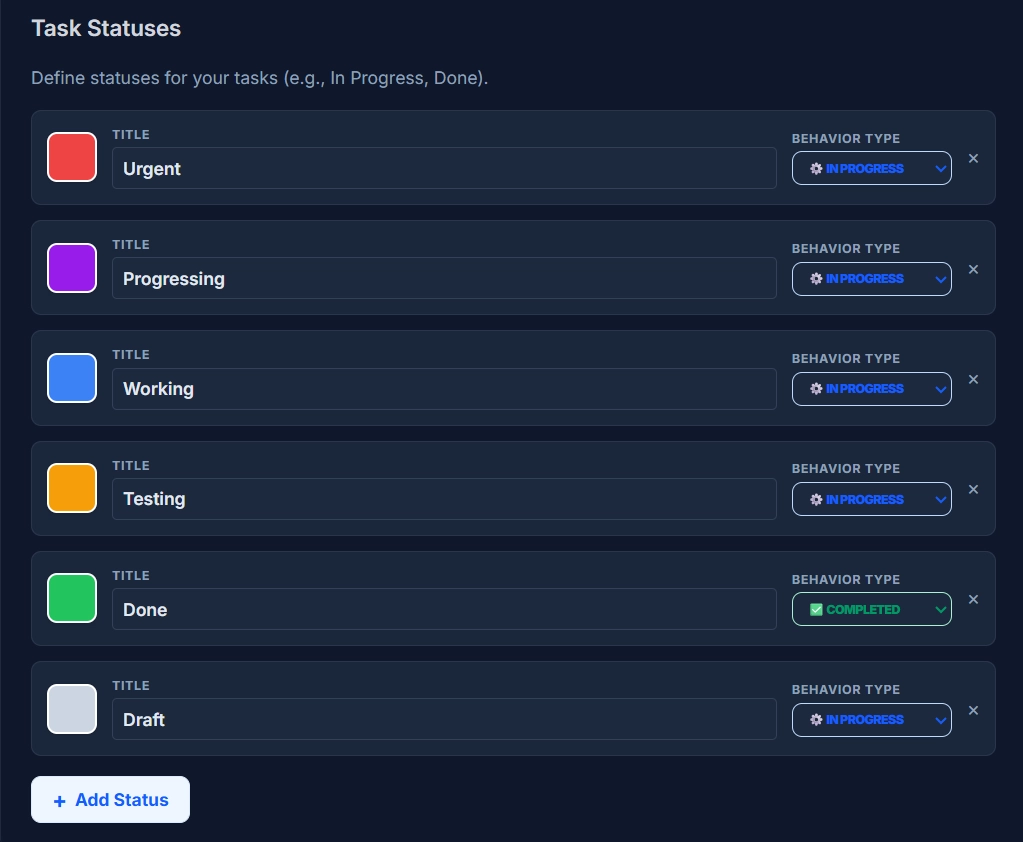The height and width of the screenshot is (842, 1023).
Task: Expand the Completed dropdown on the Done row
Action: [x=871, y=609]
